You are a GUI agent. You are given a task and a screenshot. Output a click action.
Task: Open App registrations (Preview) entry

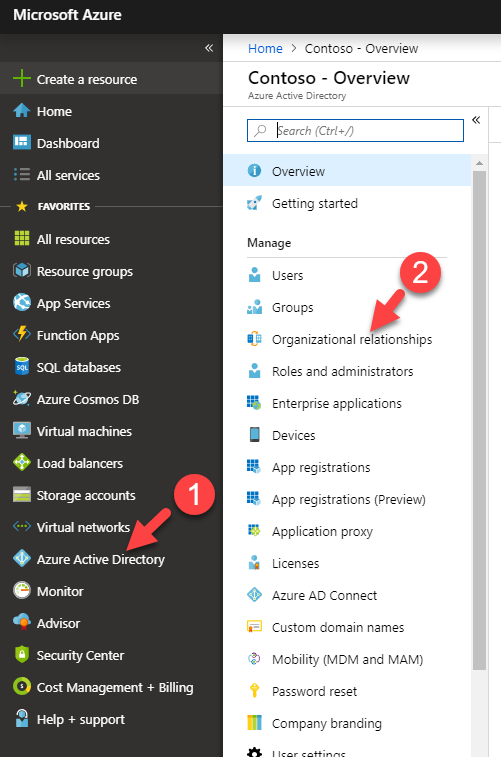pos(348,499)
